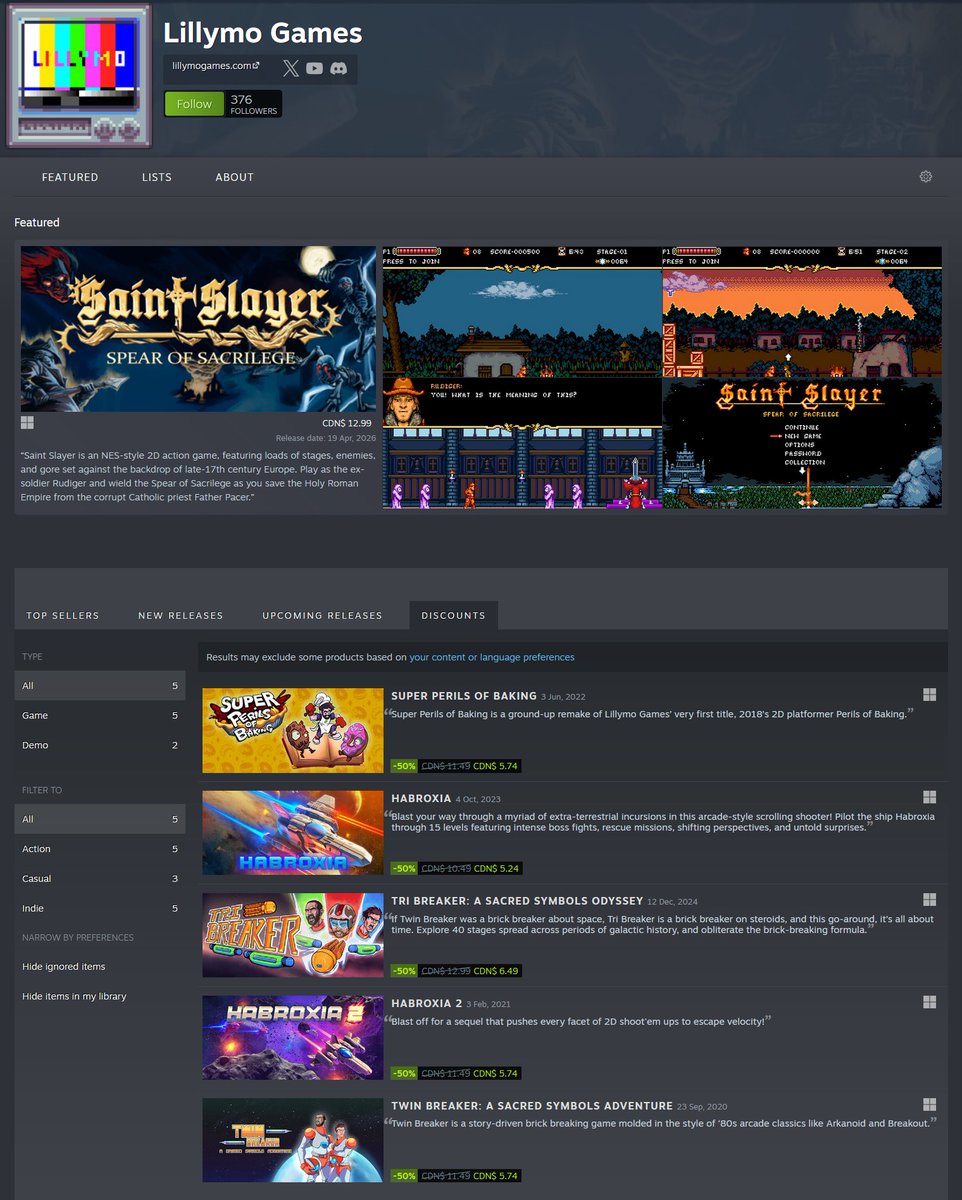
Task: Select the Upcoming Releases tab
Action: 322,615
